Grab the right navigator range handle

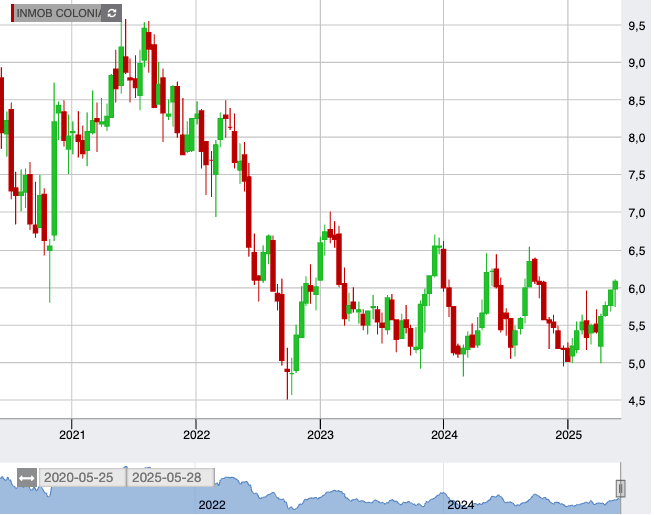(621, 488)
